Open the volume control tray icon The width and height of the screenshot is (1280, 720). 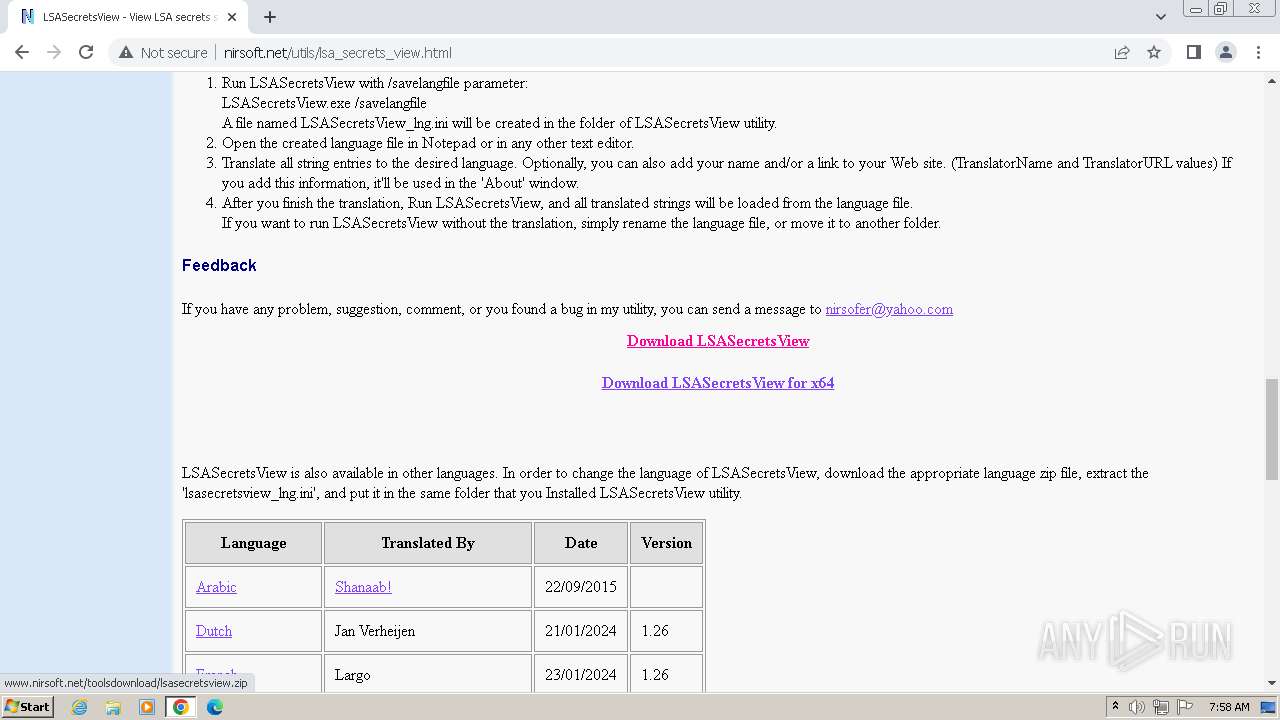pos(1137,707)
